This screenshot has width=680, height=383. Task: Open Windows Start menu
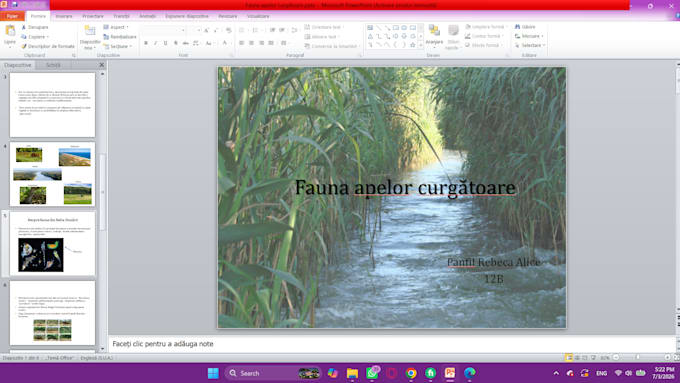click(213, 373)
